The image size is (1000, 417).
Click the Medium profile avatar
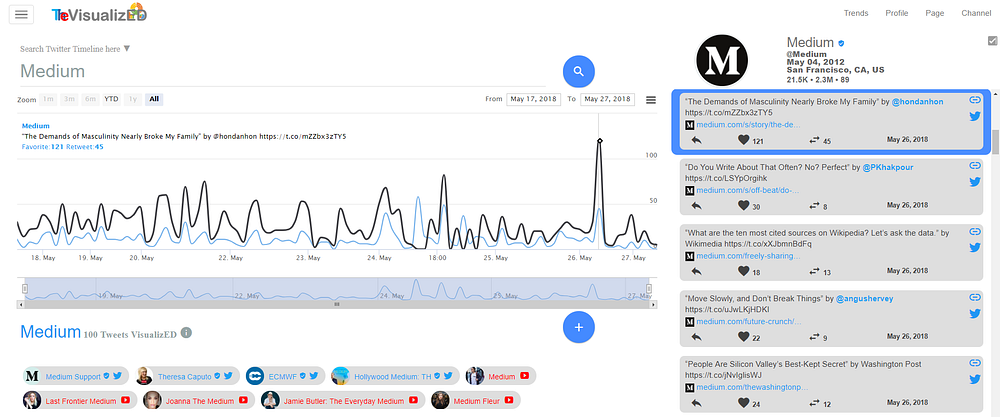721,61
